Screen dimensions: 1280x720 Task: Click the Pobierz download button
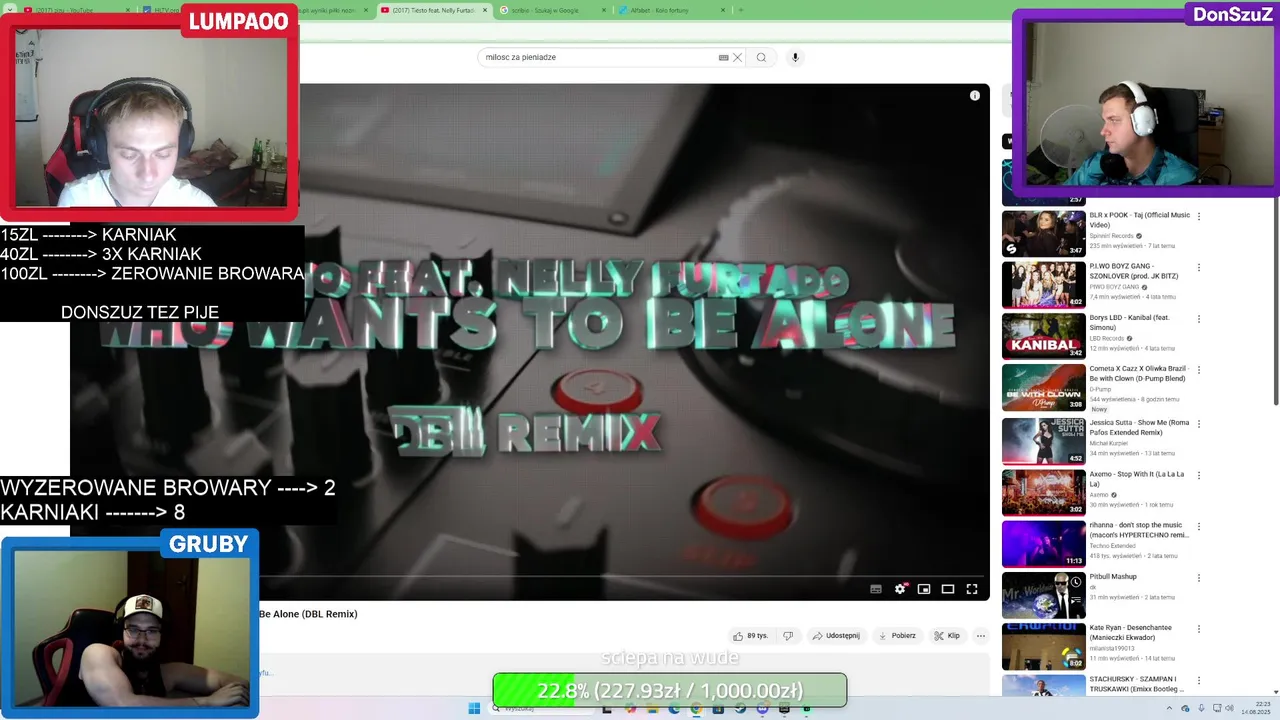[x=897, y=636]
